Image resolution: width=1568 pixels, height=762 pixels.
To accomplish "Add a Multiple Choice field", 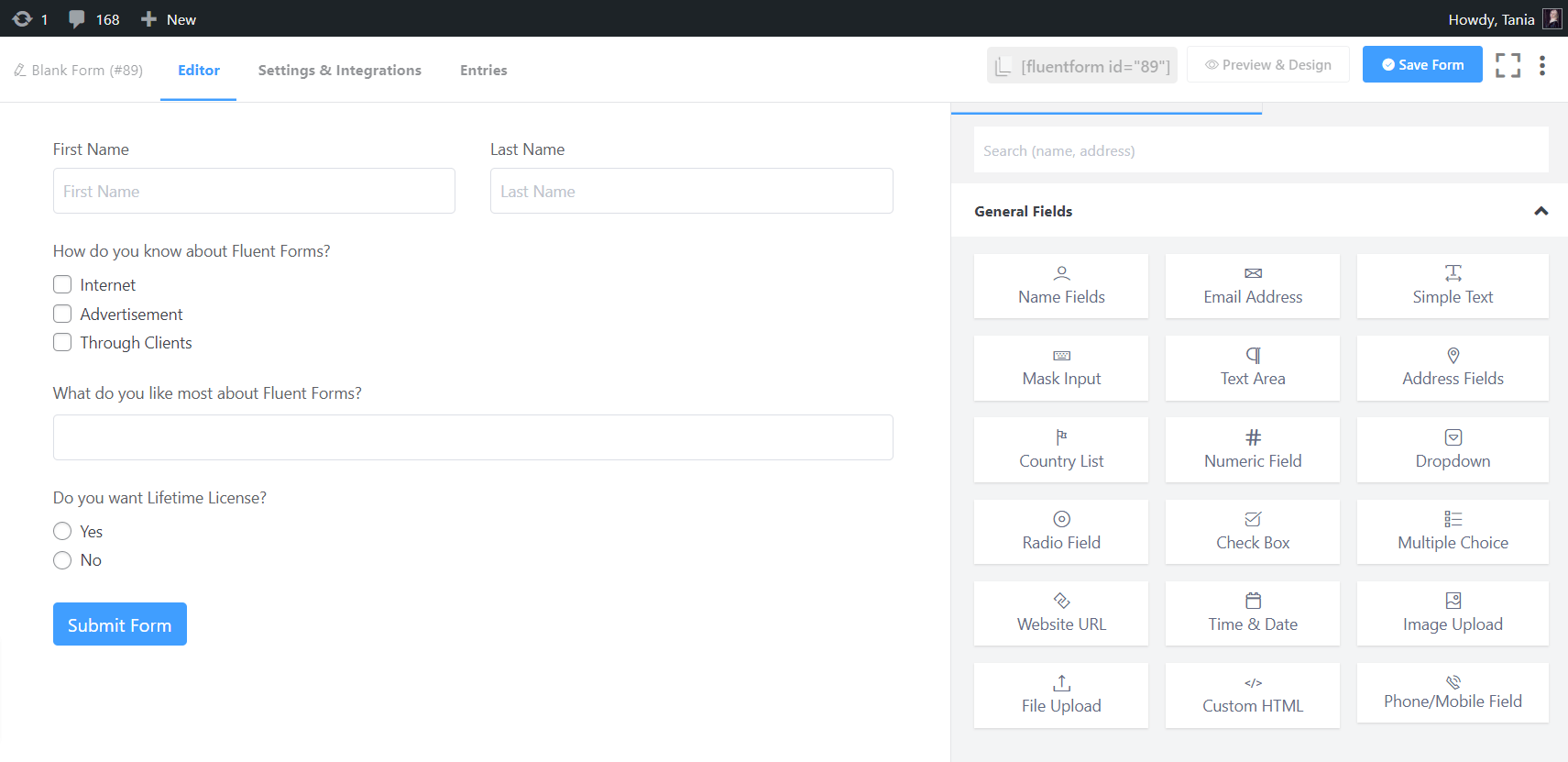I will [x=1453, y=532].
